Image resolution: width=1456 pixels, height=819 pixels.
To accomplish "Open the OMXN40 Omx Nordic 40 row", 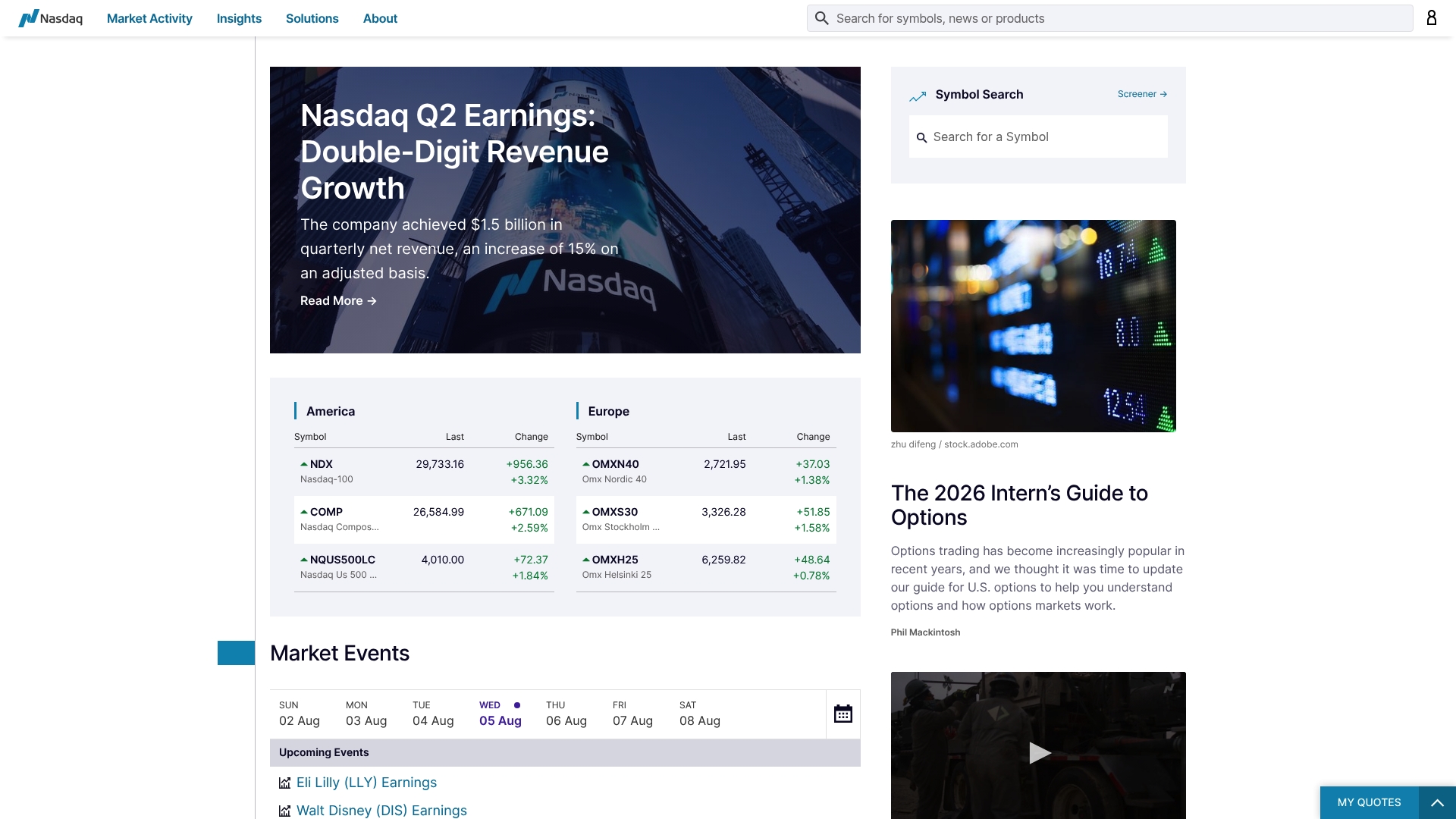I will 706,472.
